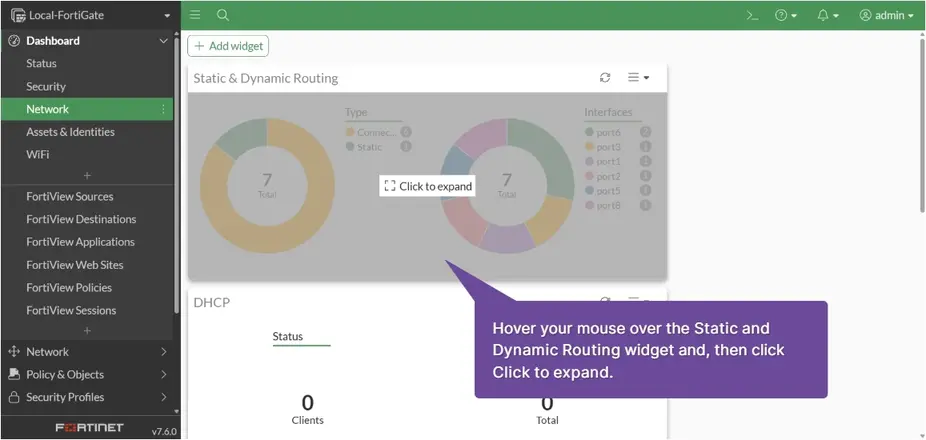Click the DHCP Status heading

pos(288,337)
